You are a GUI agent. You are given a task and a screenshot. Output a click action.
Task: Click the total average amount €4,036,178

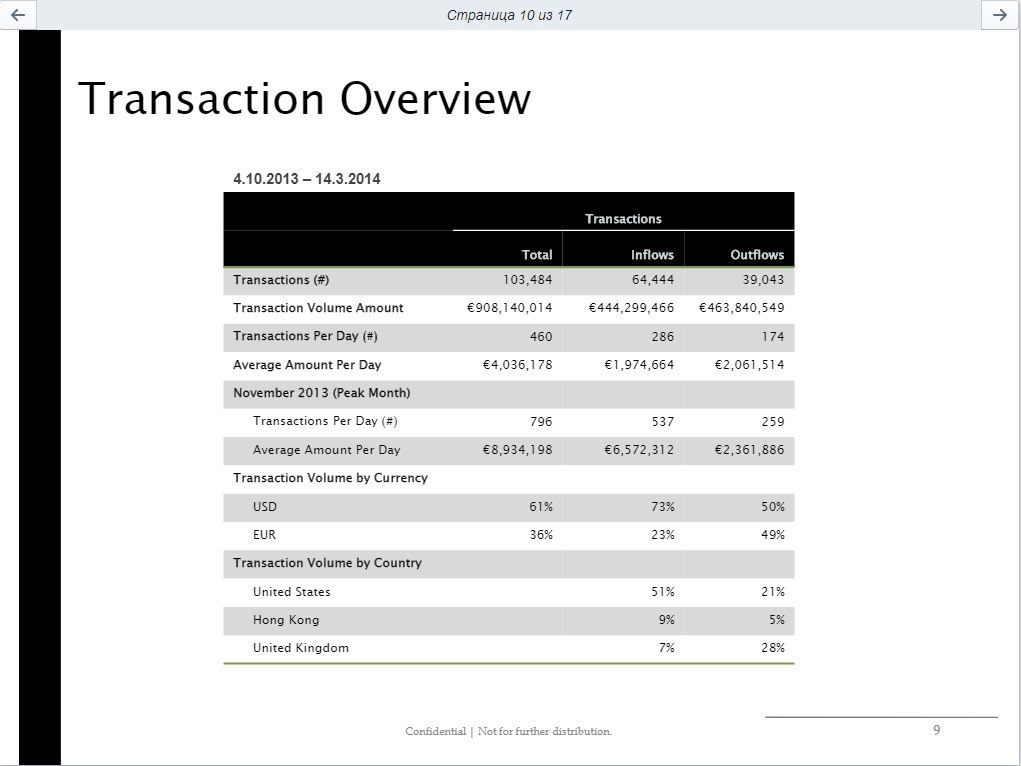pos(517,365)
